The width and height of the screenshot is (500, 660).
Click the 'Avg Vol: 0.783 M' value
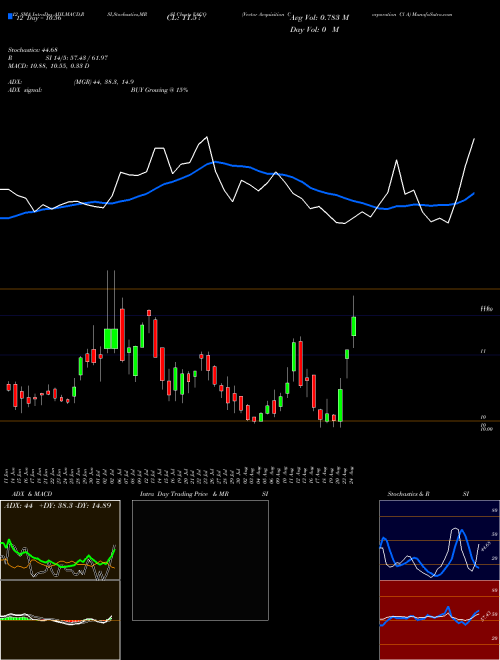[x=320, y=18]
